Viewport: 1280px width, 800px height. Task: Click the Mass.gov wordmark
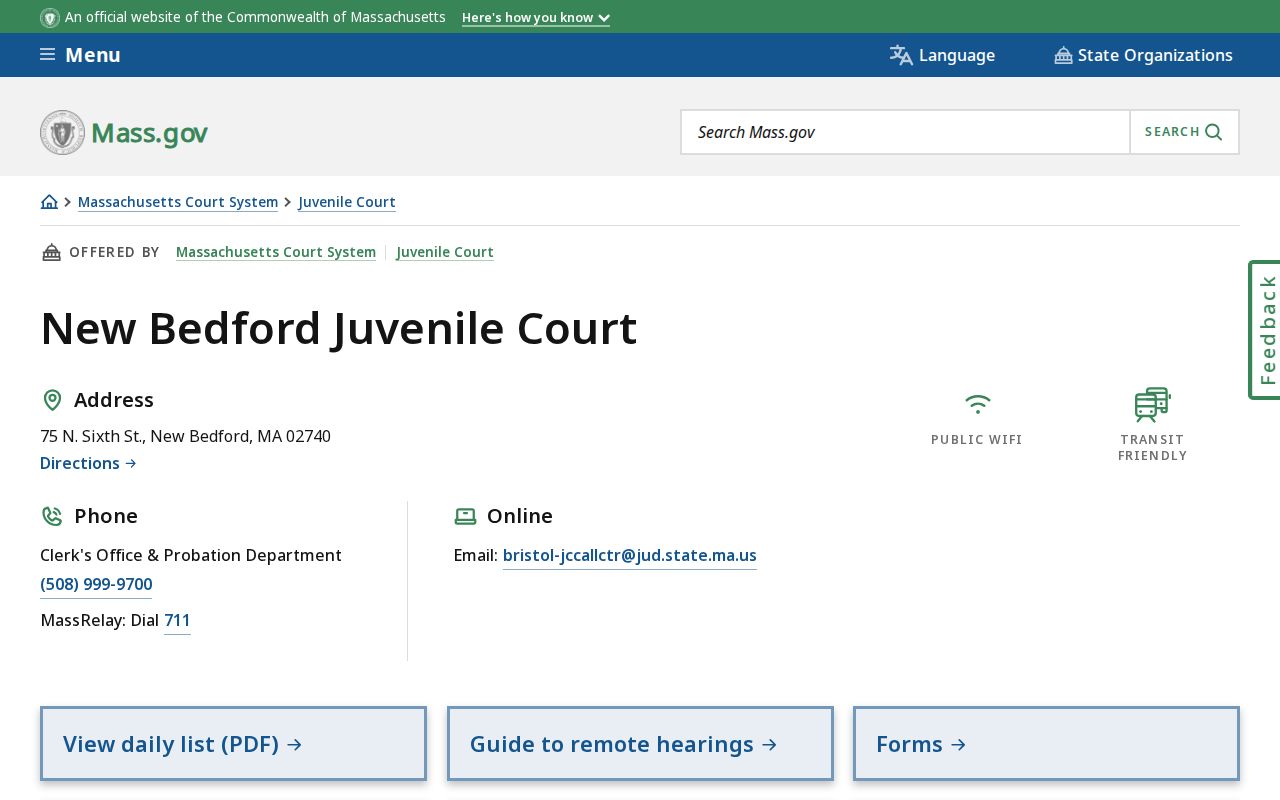(x=150, y=133)
